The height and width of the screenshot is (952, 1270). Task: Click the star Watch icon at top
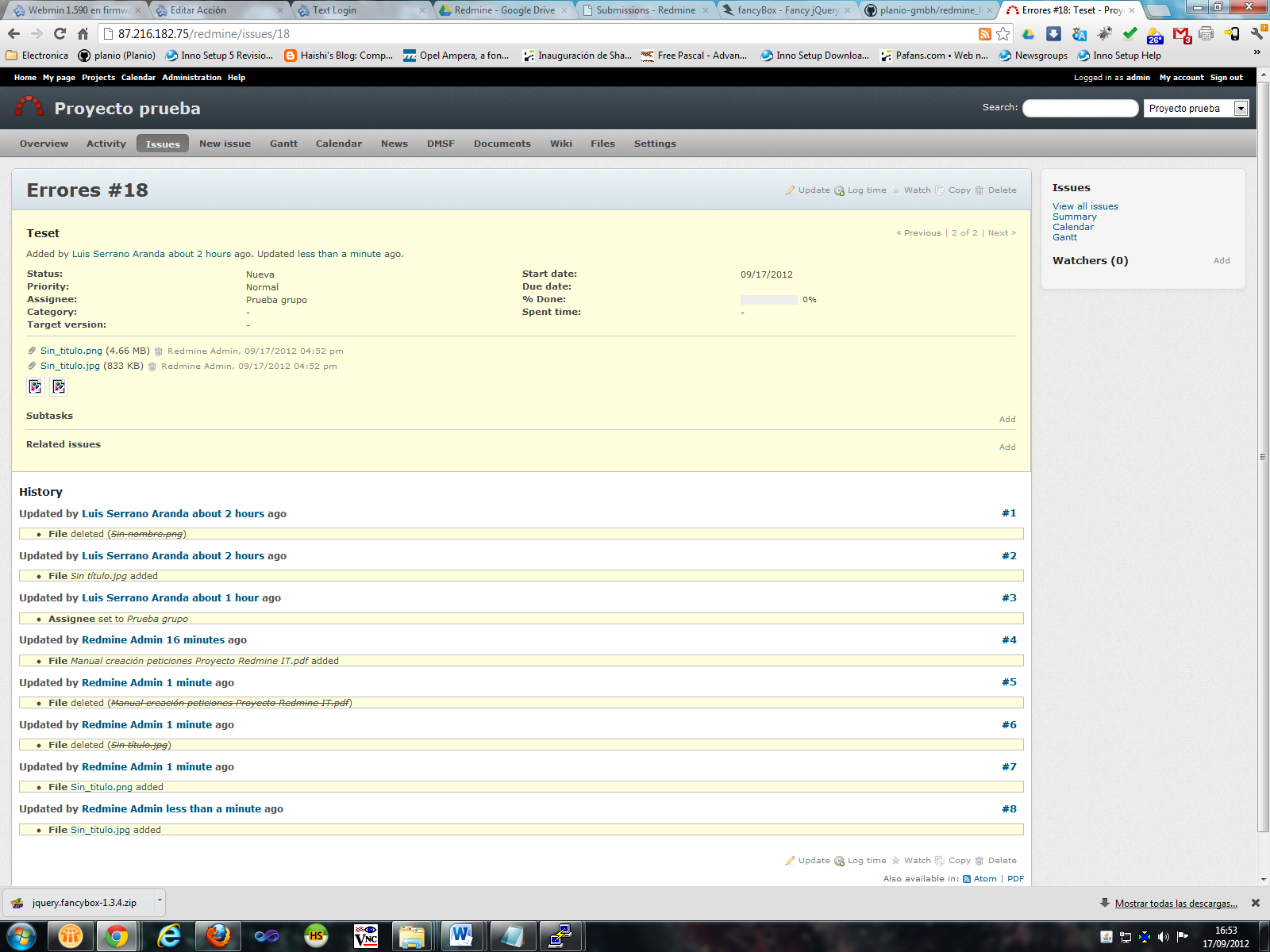pyautogui.click(x=896, y=190)
